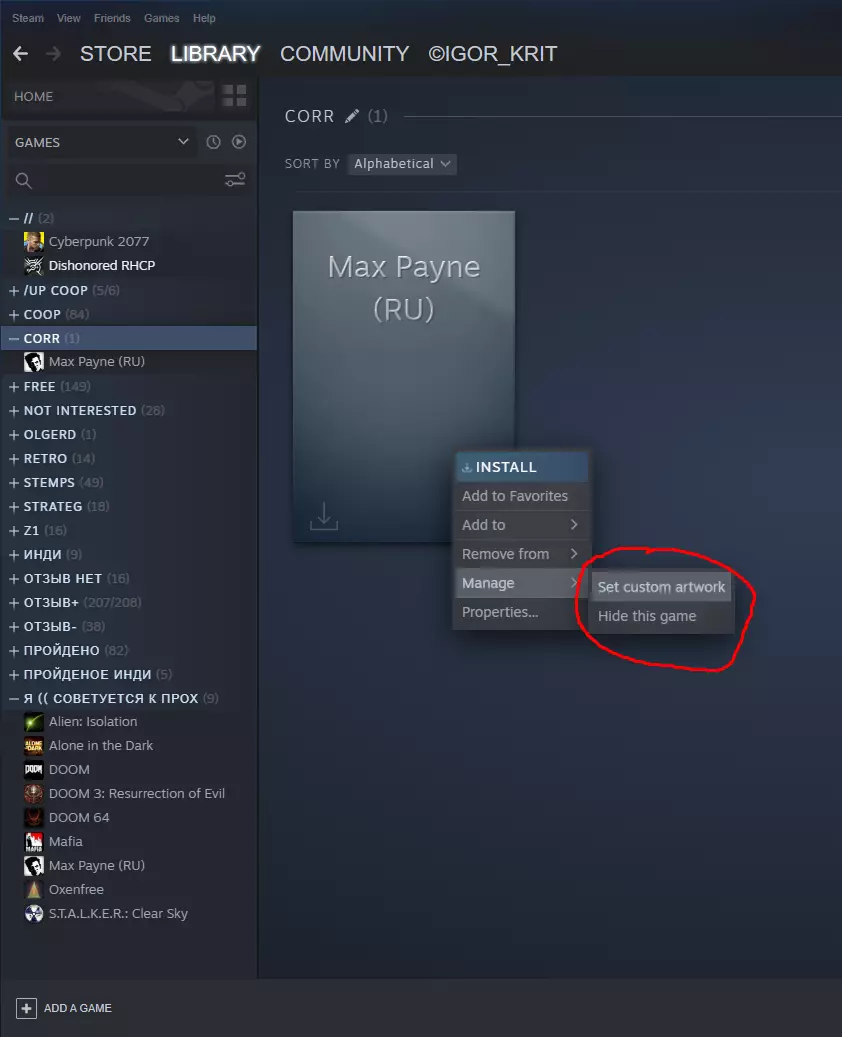Screen dimensions: 842x1037
Task: Rename CORR collection with pencil icon
Action: tap(352, 116)
